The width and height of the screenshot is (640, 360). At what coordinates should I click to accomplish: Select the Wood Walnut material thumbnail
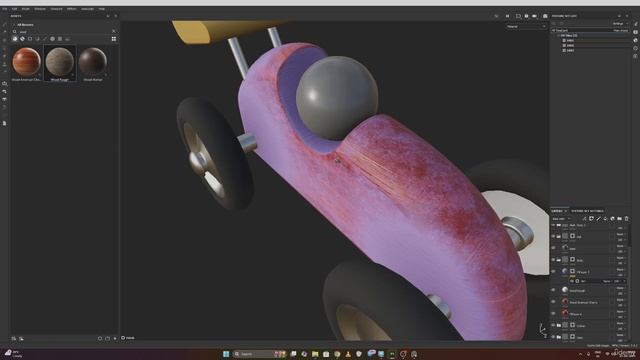click(x=93, y=62)
